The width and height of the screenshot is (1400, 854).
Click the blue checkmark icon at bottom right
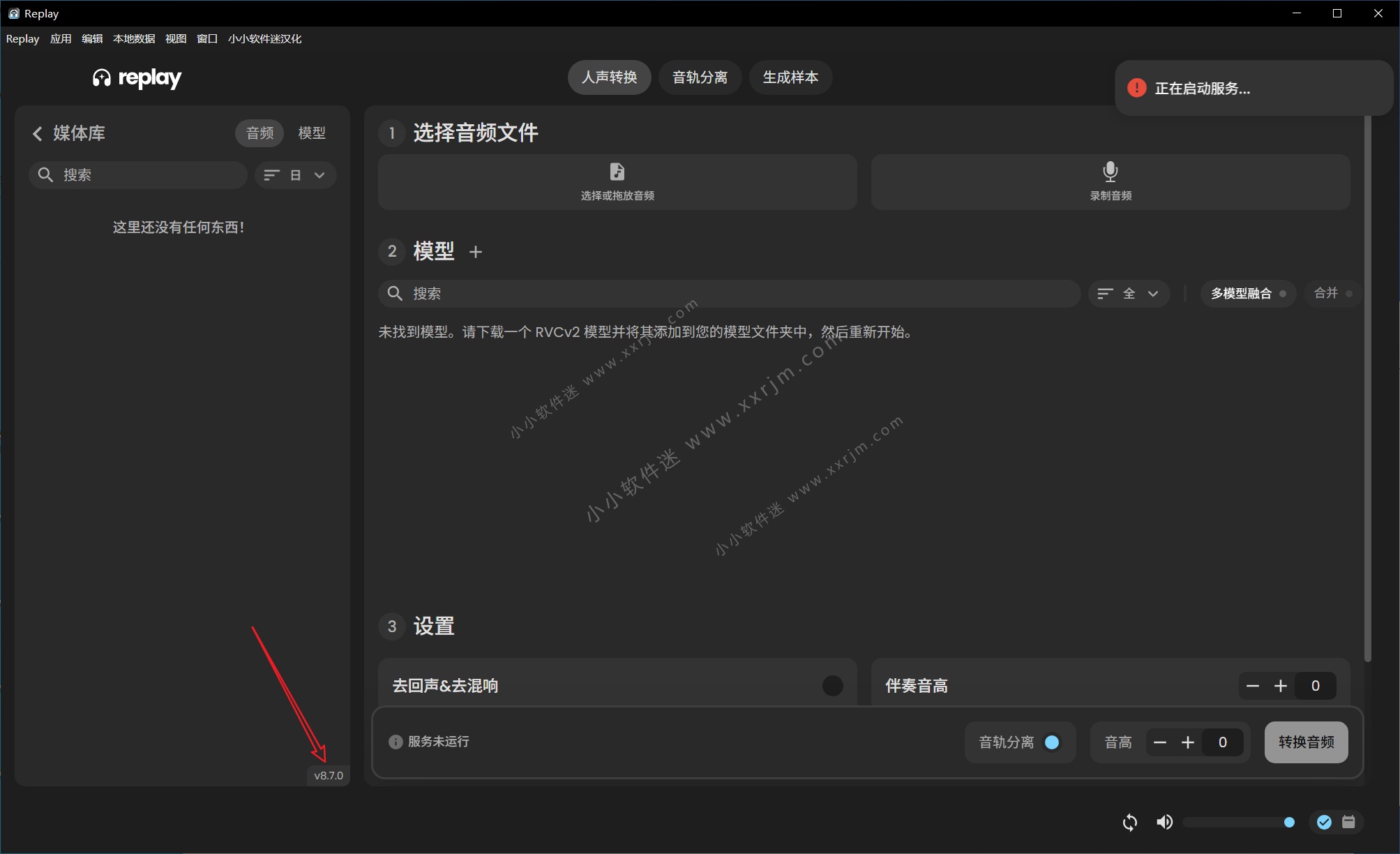[1324, 823]
